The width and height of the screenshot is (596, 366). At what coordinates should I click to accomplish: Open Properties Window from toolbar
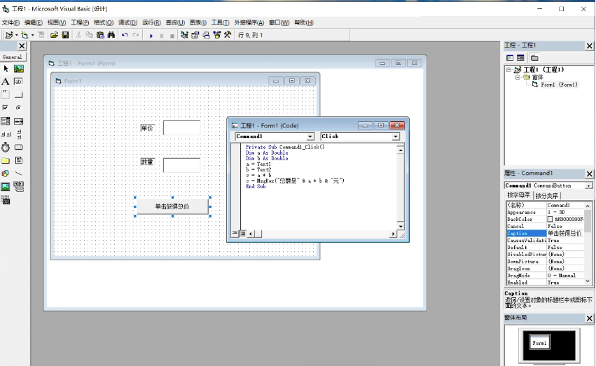point(195,35)
